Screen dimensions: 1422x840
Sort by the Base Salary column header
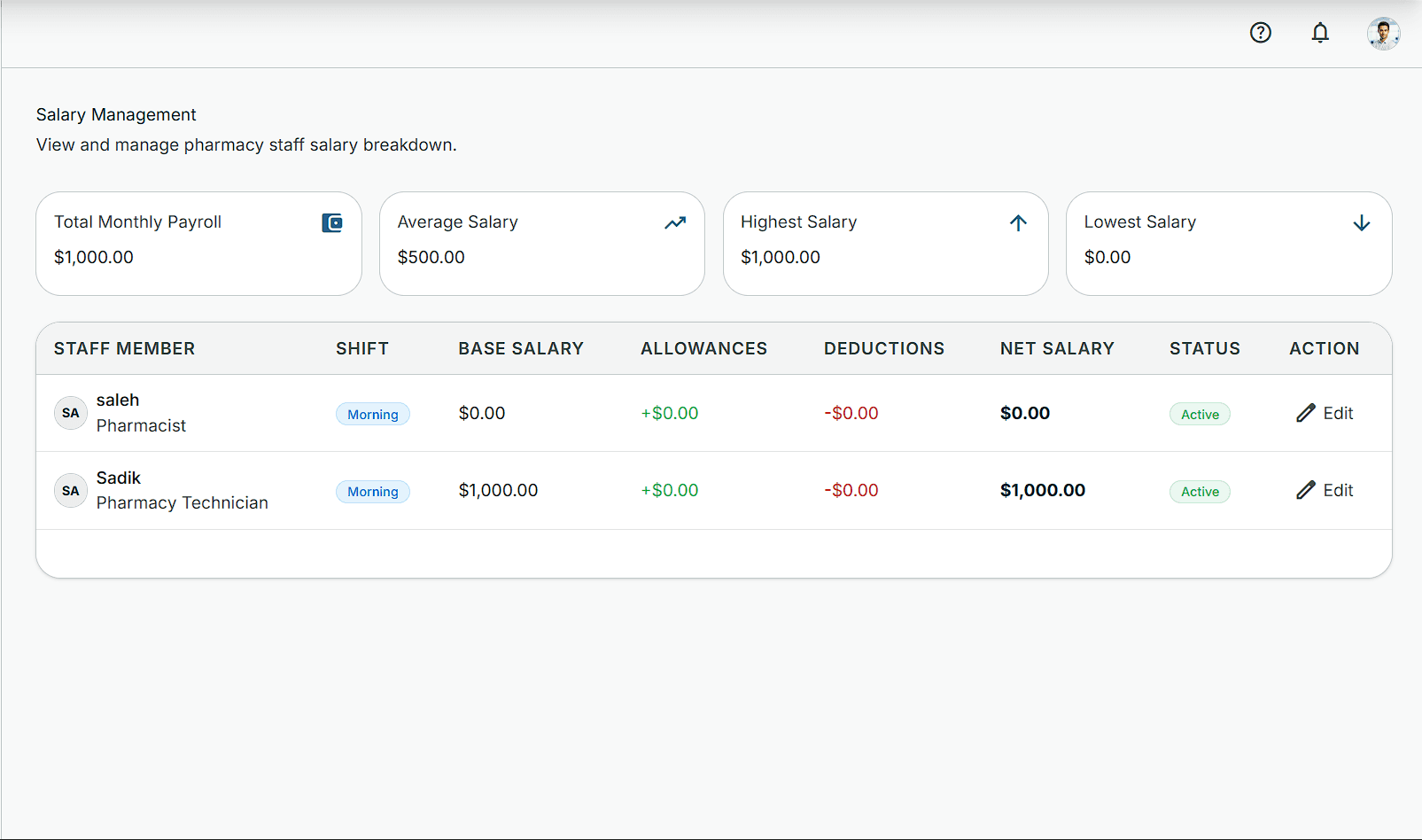521,348
